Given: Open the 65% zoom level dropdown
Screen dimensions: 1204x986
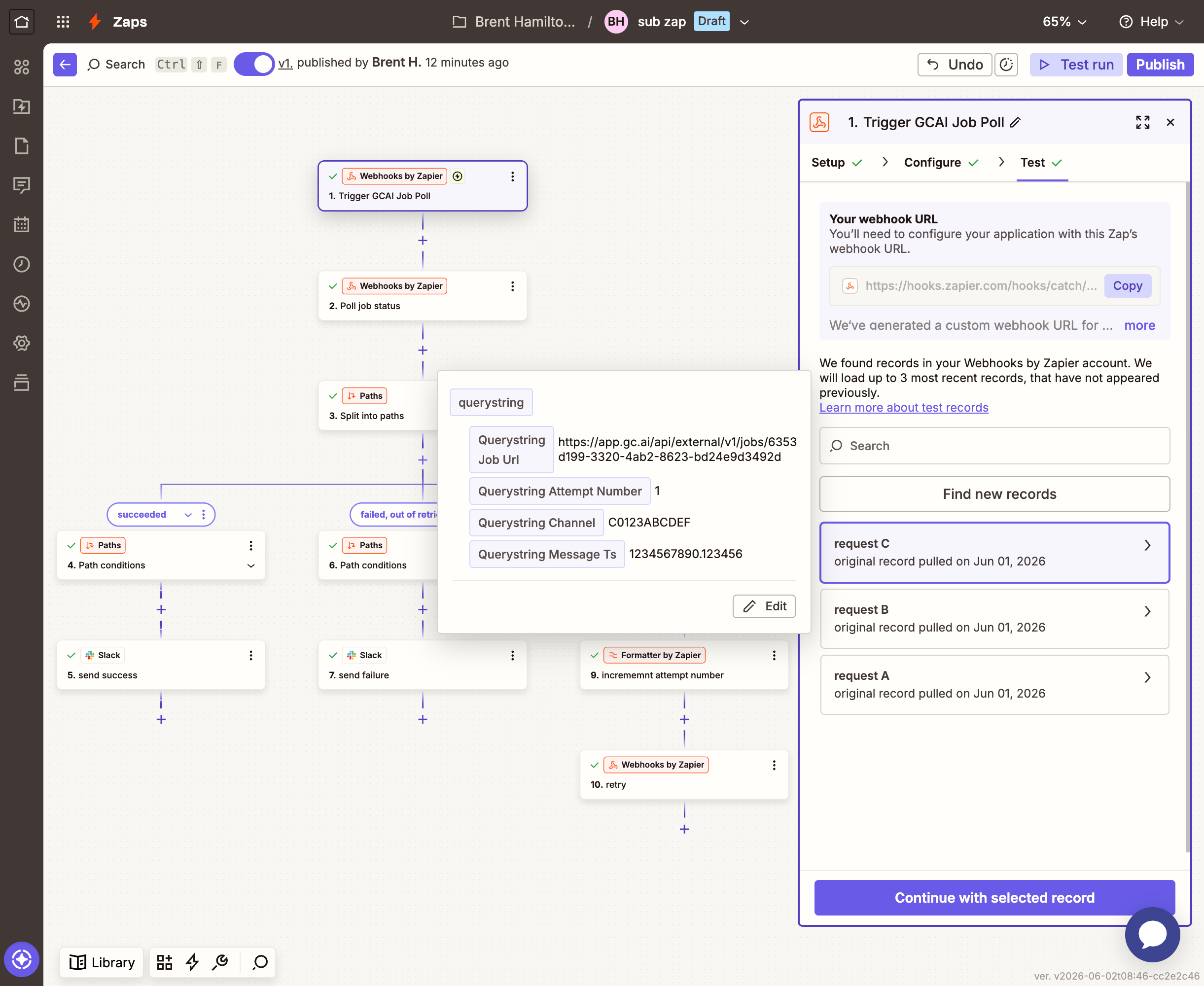Looking at the screenshot, I should (x=1064, y=22).
